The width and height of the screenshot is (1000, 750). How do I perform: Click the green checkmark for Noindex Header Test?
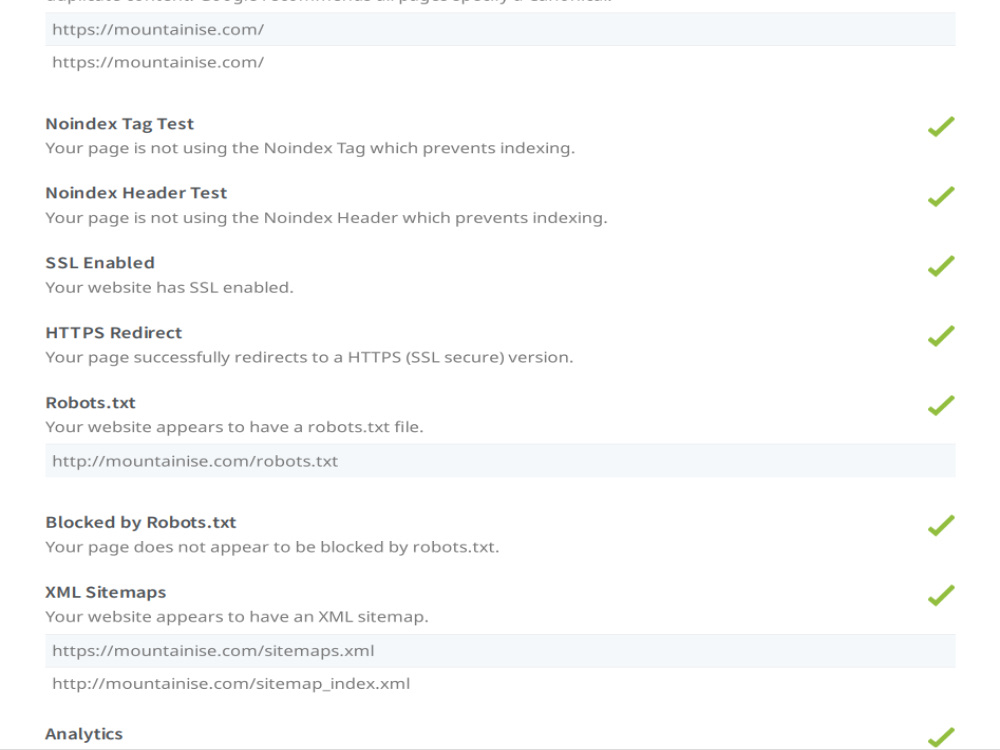click(x=941, y=196)
